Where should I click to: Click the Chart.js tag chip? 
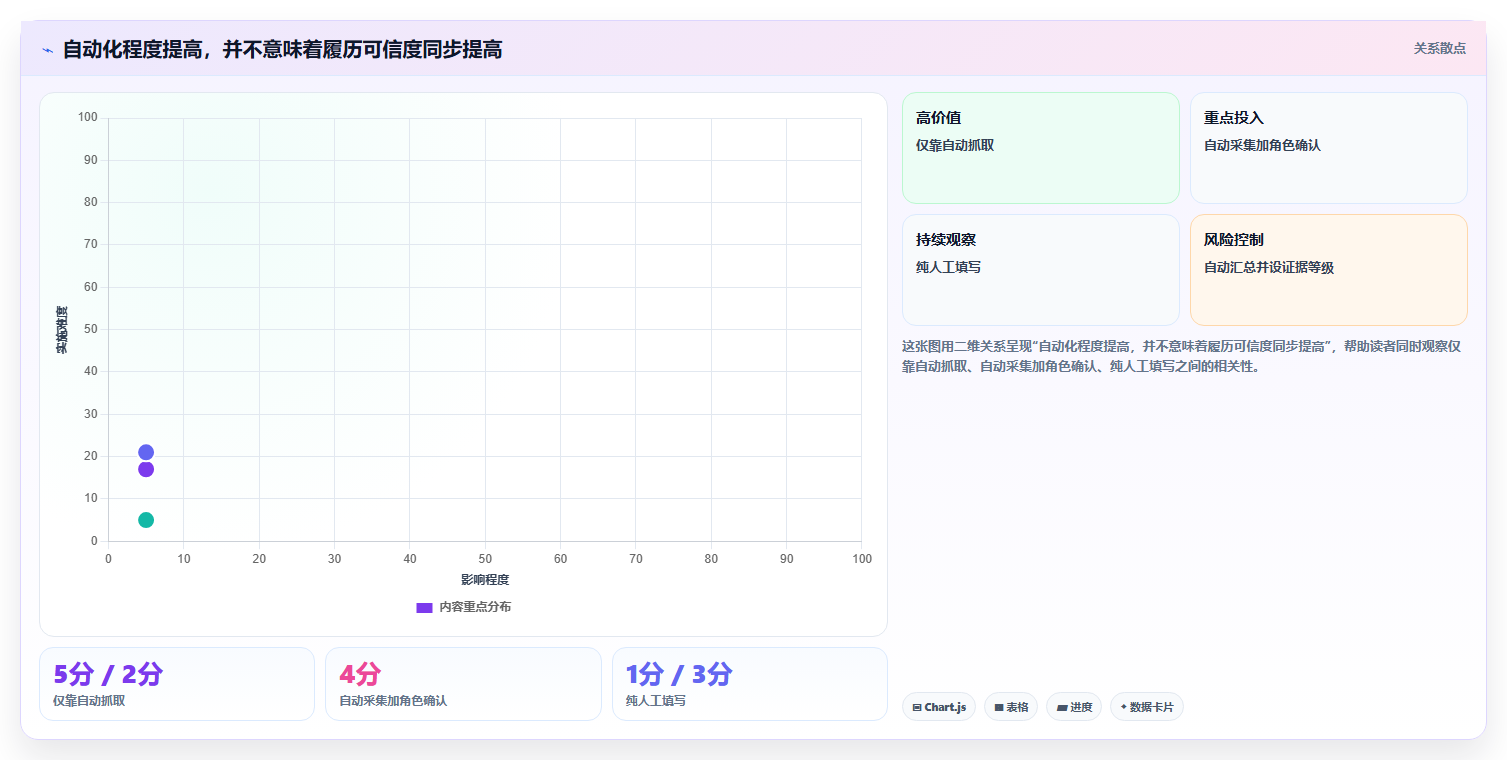(x=938, y=707)
